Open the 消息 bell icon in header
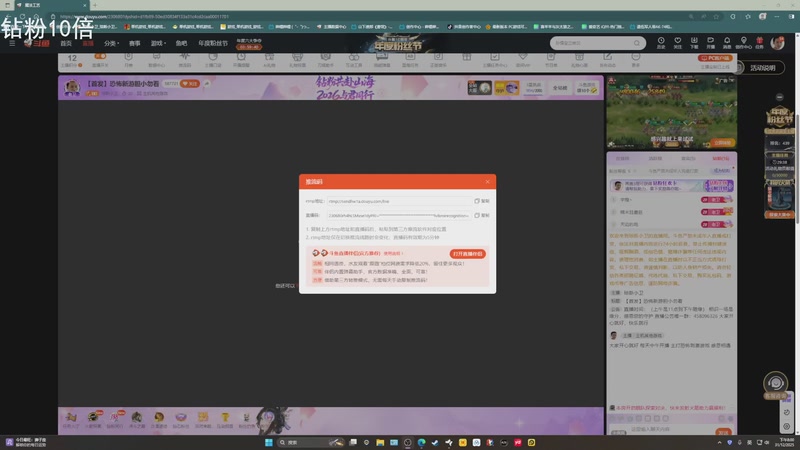This screenshot has width=800, height=450. click(727, 43)
